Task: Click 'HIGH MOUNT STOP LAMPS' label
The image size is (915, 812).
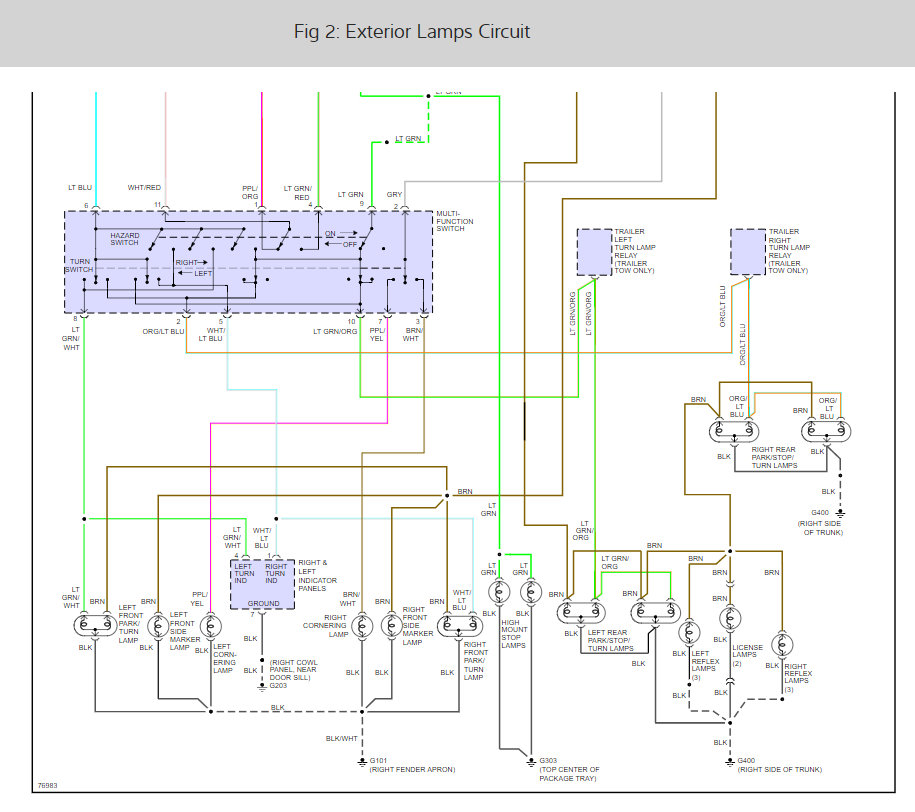Action: tap(514, 634)
